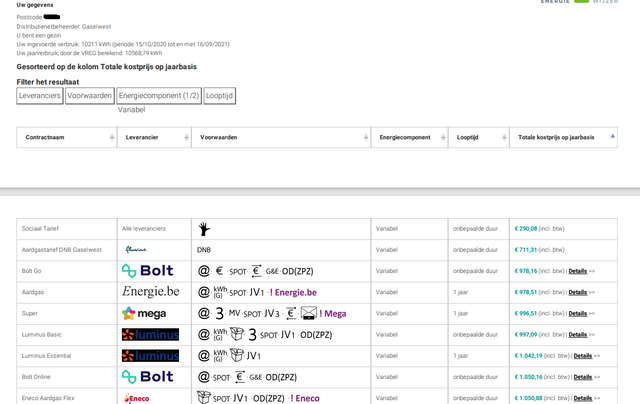Click the euro invoice icon in Super row

pos(291,313)
